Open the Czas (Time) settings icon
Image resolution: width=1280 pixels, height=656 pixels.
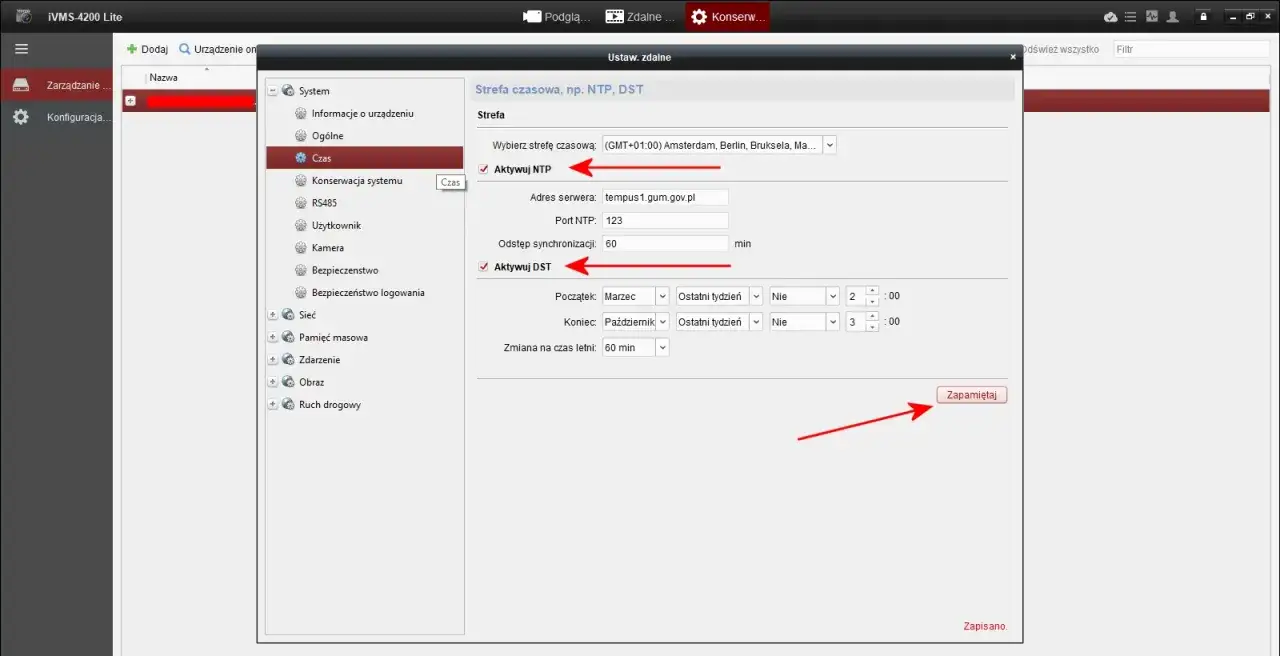click(300, 157)
